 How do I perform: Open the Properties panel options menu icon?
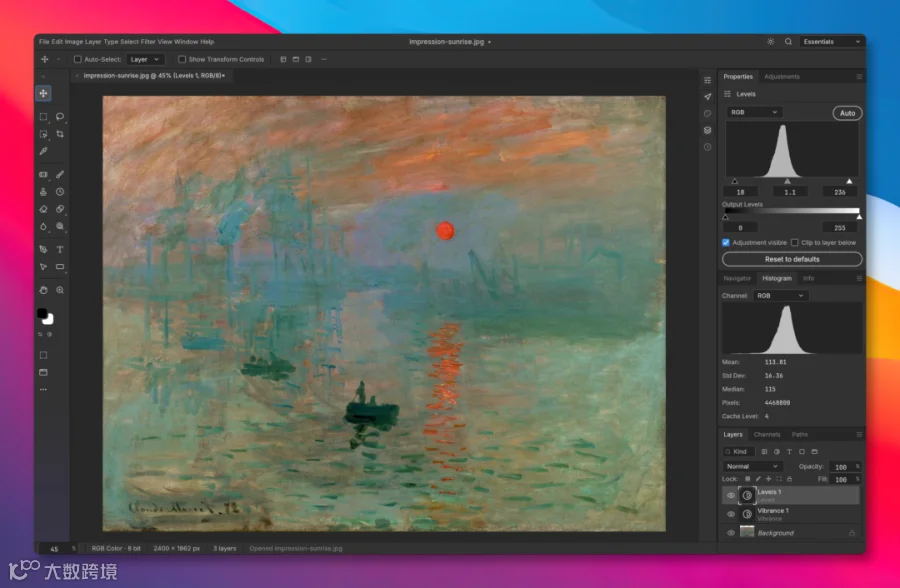(859, 76)
